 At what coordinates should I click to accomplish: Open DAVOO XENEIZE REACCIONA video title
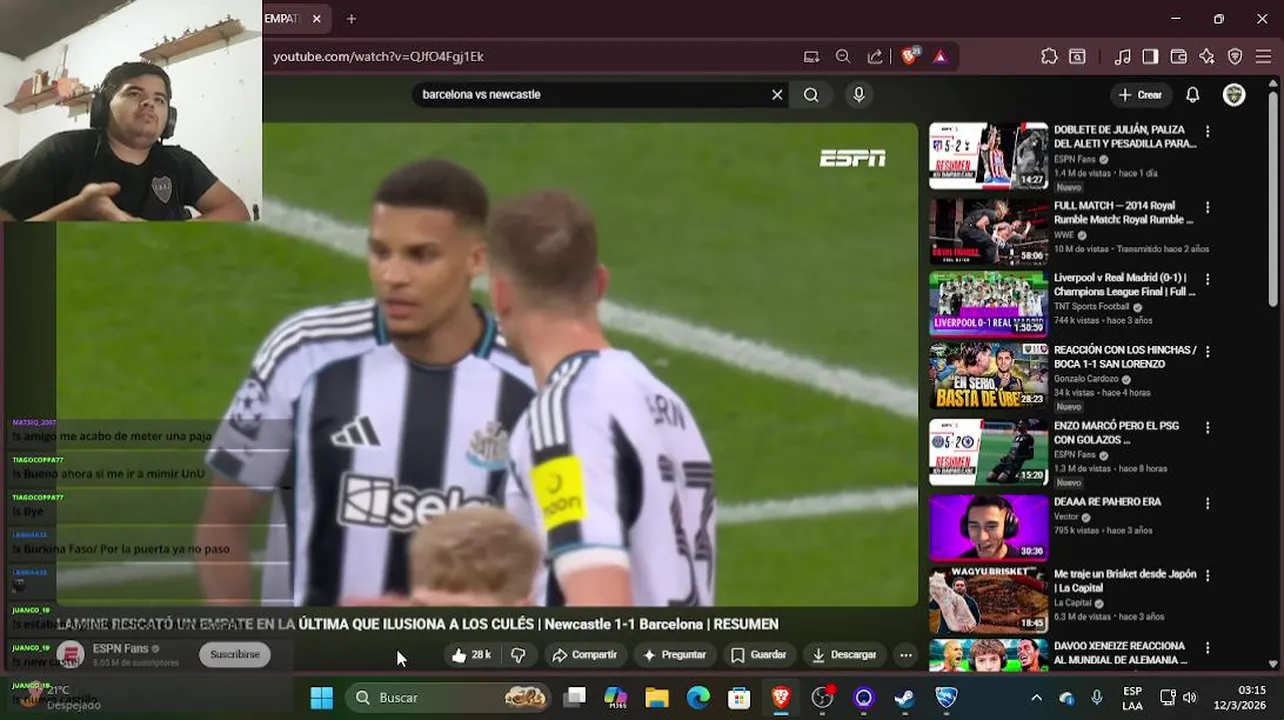[x=1121, y=653]
